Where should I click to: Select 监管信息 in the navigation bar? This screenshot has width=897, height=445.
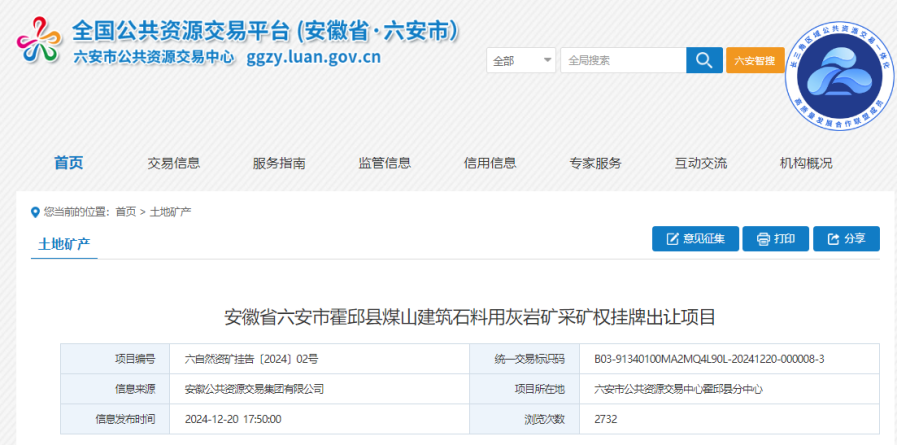[x=385, y=163]
